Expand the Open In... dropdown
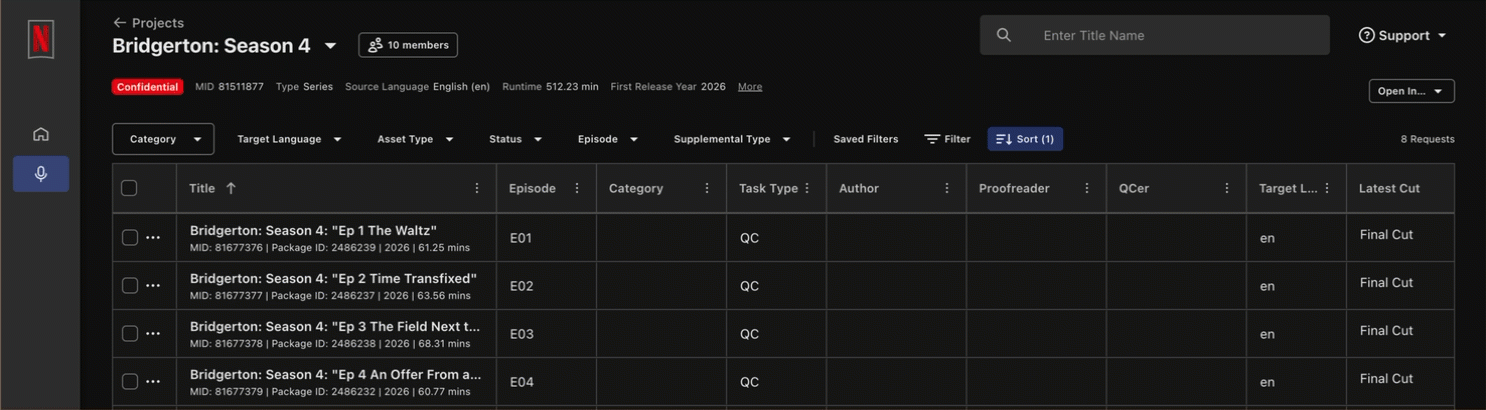Viewport: 1486px width, 410px height. tap(1411, 91)
